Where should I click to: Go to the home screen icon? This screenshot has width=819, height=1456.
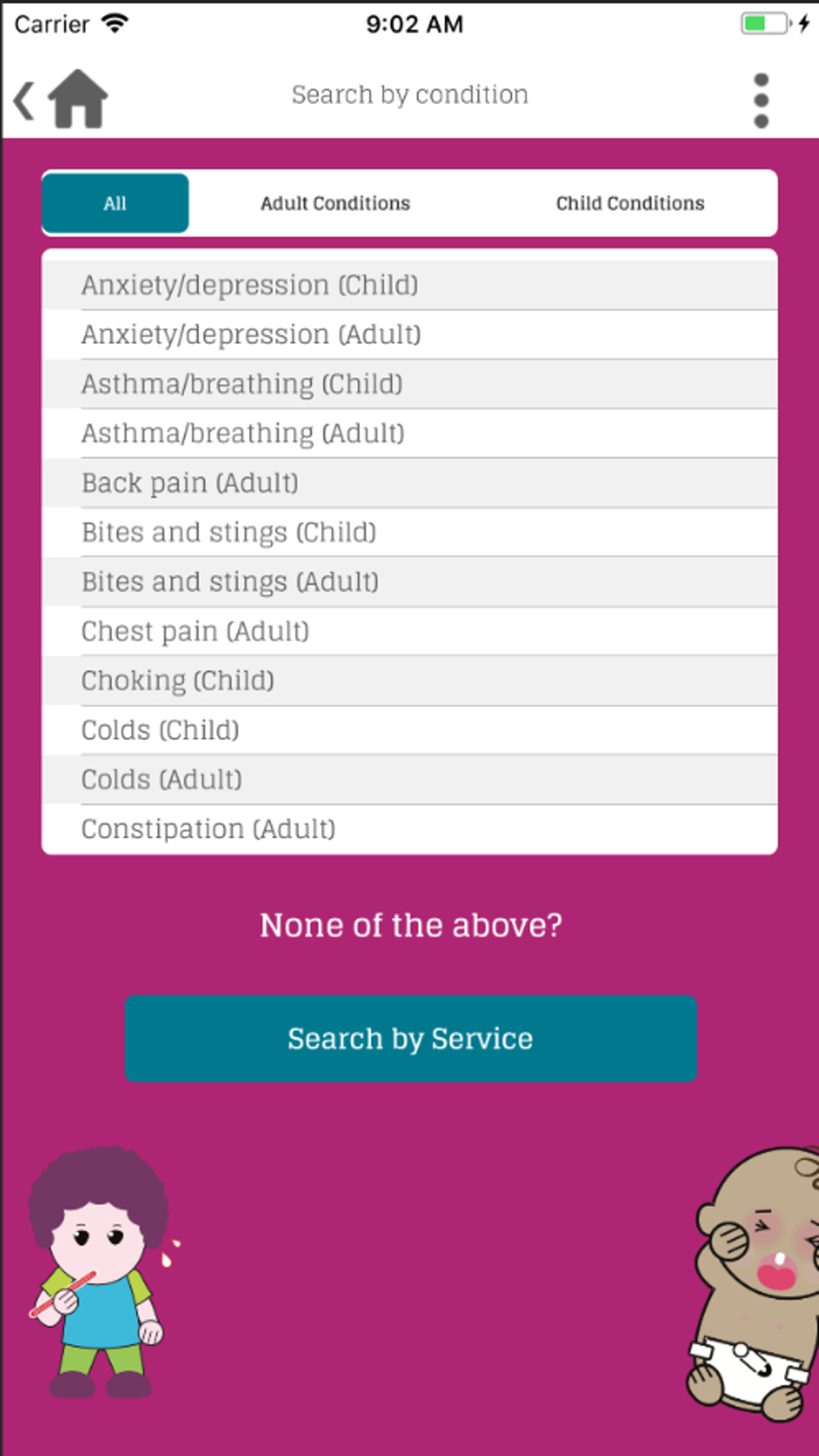coord(78,99)
